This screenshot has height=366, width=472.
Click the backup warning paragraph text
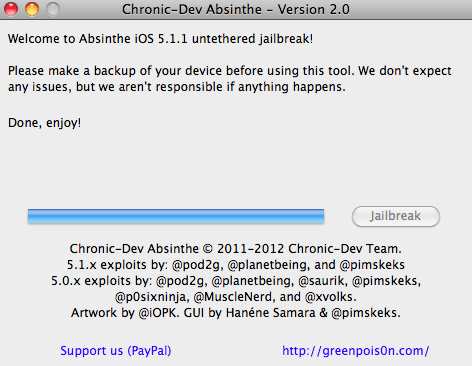[230, 79]
